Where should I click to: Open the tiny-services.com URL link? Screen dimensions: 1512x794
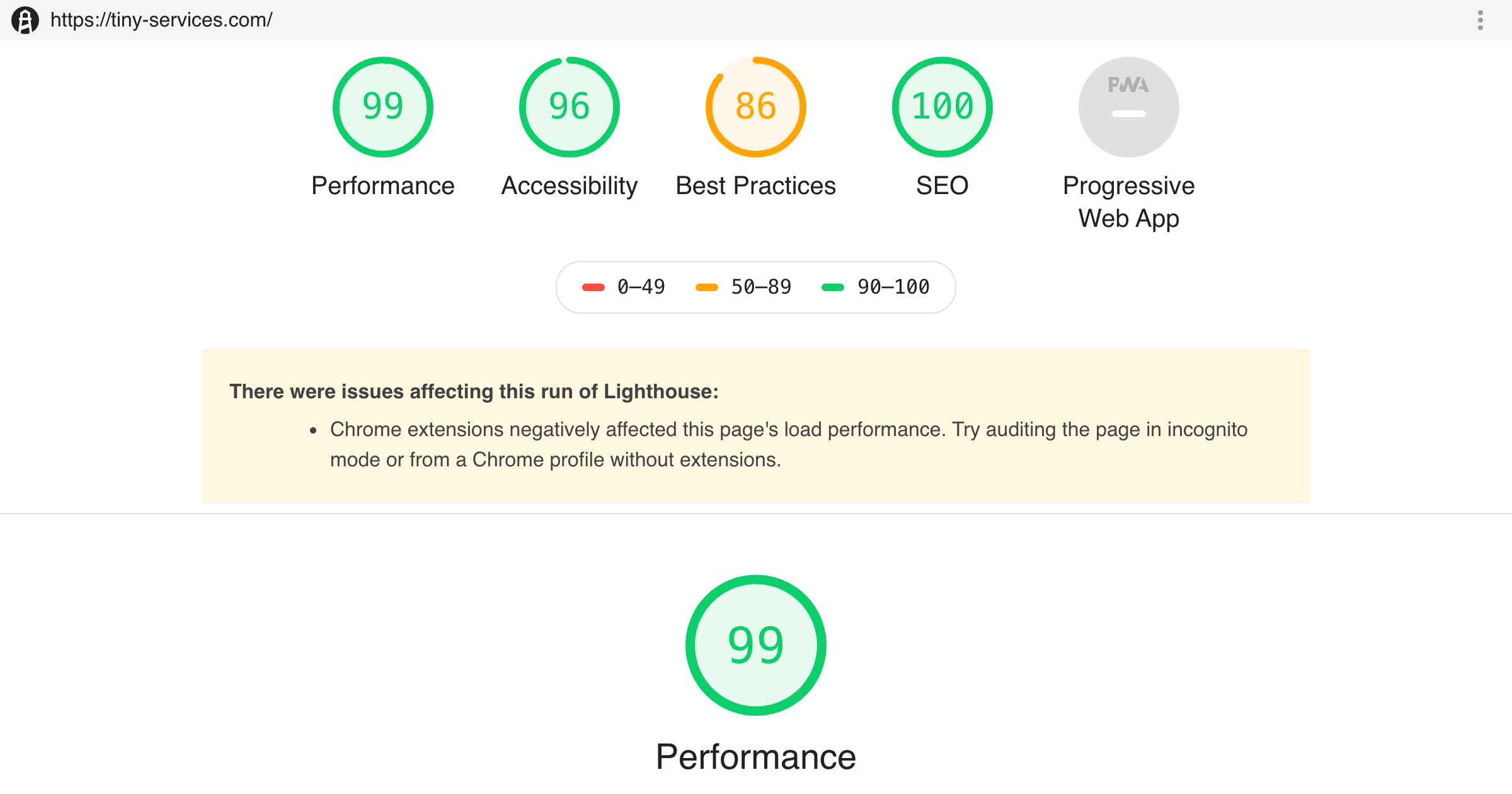161,20
